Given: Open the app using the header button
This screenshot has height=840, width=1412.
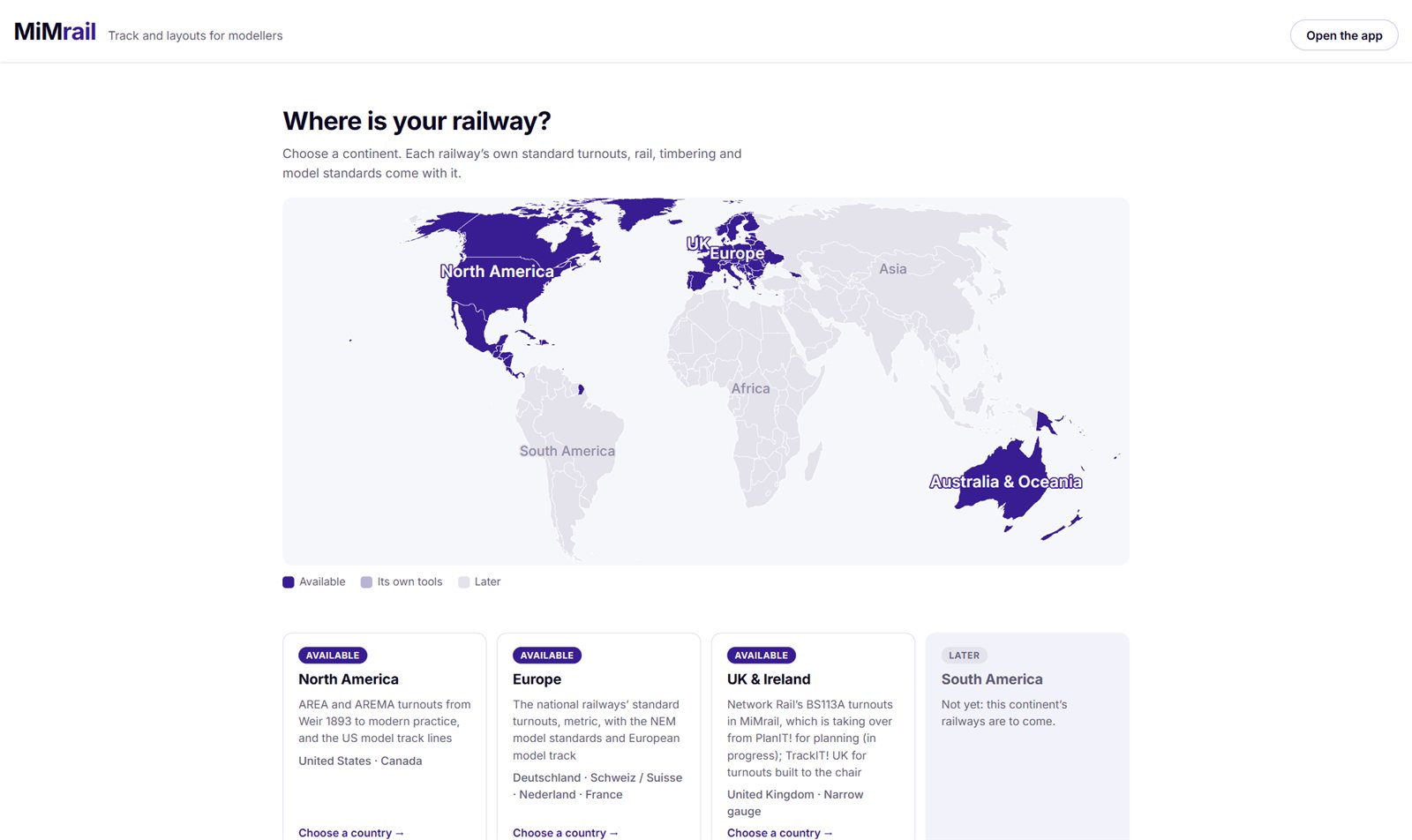Looking at the screenshot, I should [1344, 35].
